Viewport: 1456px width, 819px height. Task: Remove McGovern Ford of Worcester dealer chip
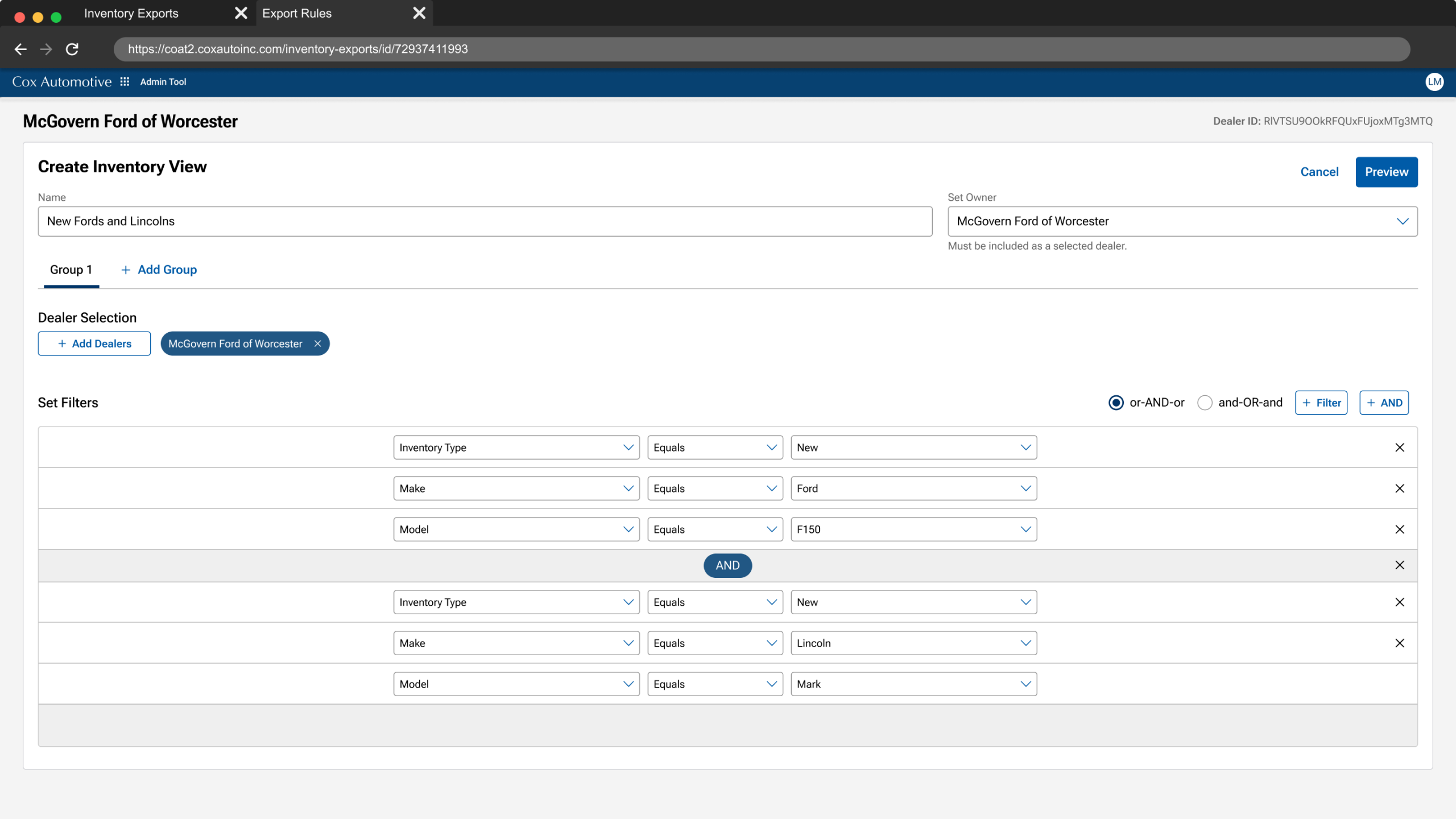click(318, 344)
